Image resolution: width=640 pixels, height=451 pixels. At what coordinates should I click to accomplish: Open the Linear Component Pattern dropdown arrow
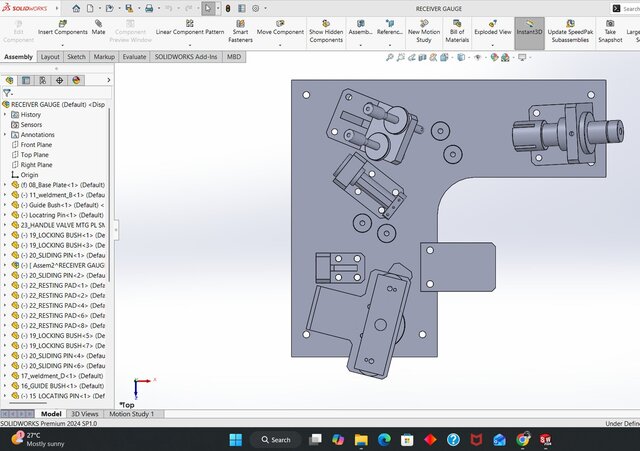coord(190,45)
